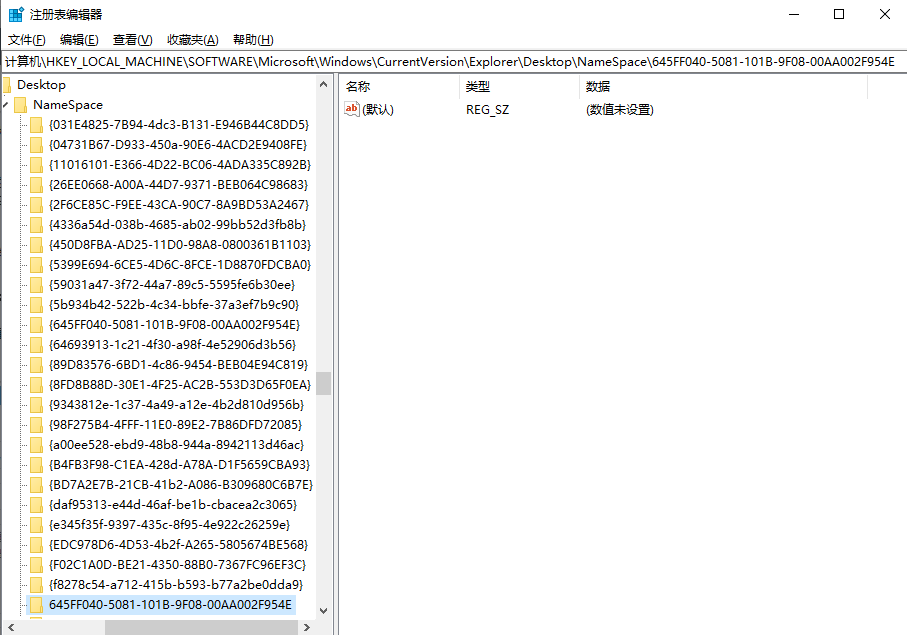This screenshot has height=635, width=907.
Task: Click the string value icon beside (默认)
Action: (x=351, y=109)
